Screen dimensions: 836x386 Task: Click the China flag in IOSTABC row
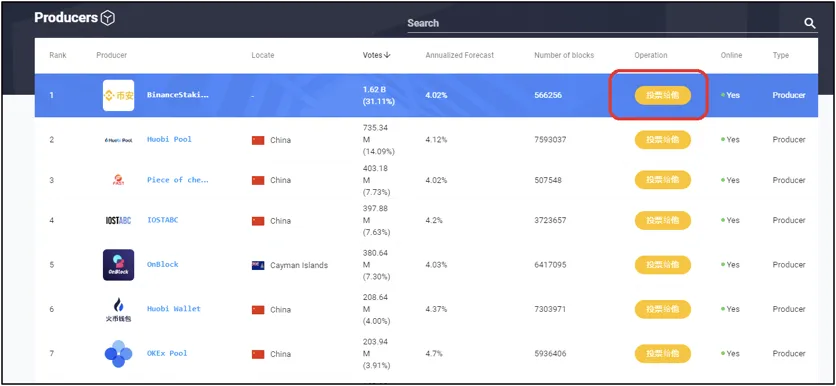point(258,221)
